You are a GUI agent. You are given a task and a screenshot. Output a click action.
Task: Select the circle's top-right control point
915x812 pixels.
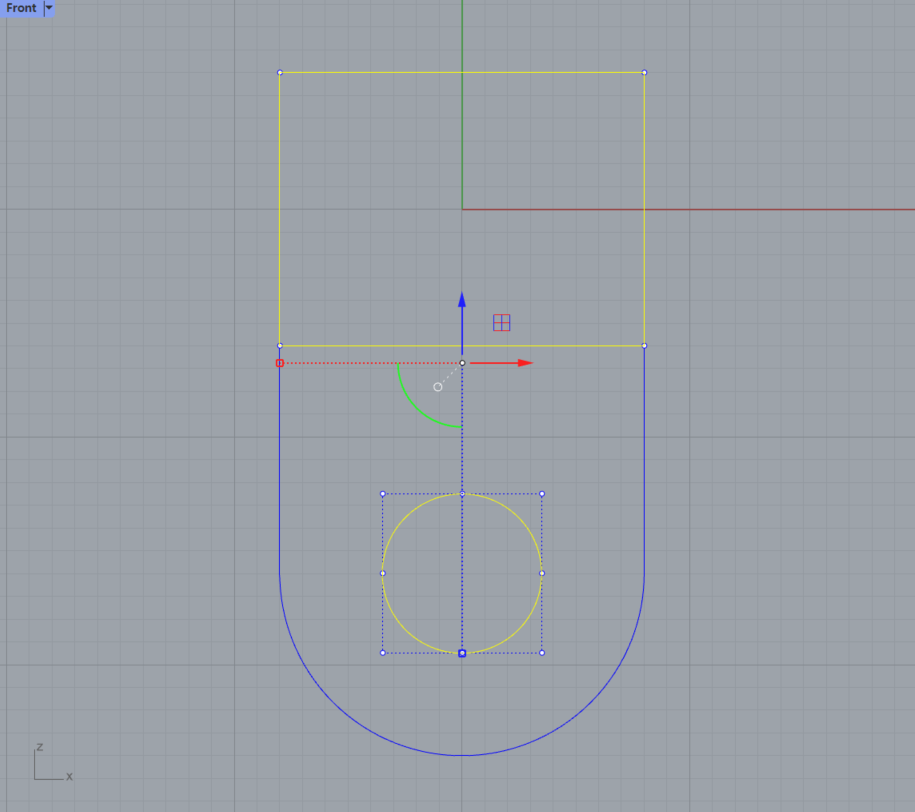542,494
